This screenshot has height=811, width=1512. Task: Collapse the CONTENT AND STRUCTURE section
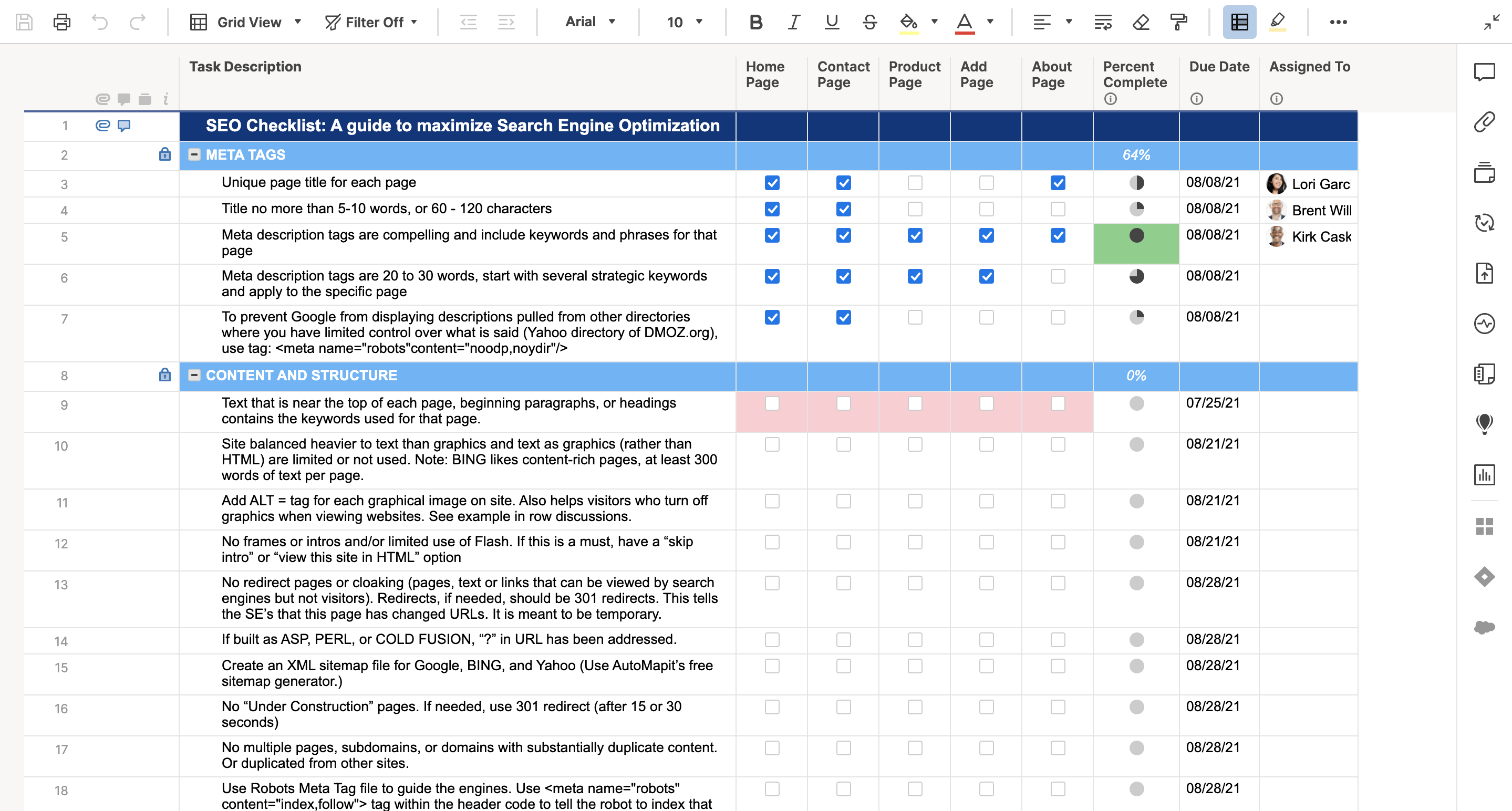(194, 376)
